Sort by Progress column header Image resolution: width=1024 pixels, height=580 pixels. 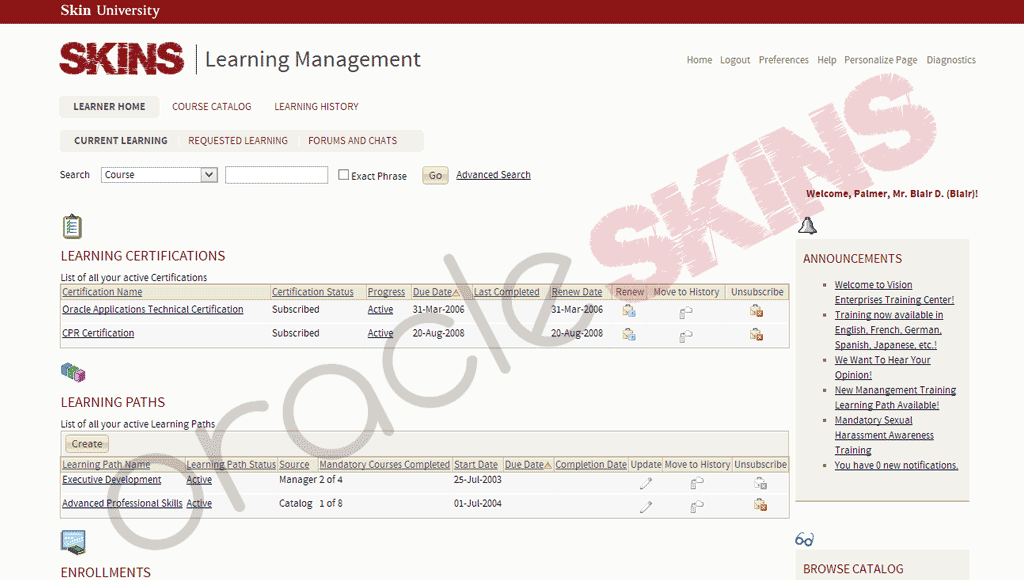click(386, 292)
